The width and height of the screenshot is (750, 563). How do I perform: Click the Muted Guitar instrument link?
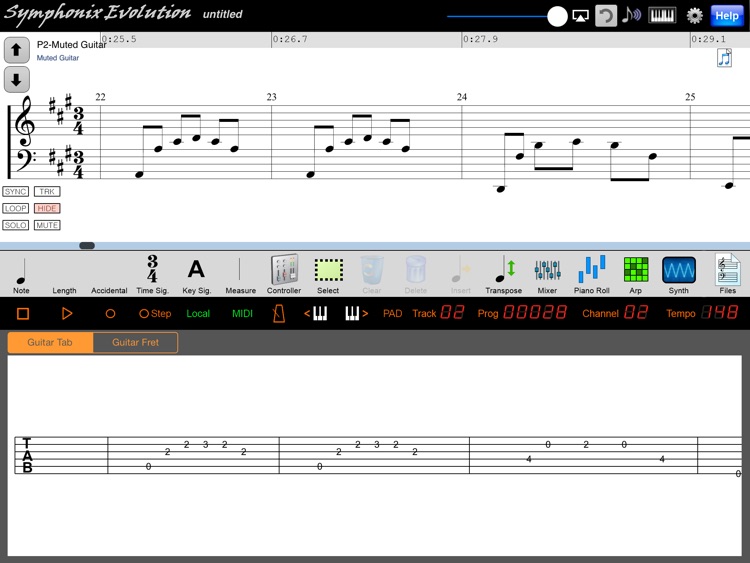pyautogui.click(x=58, y=58)
